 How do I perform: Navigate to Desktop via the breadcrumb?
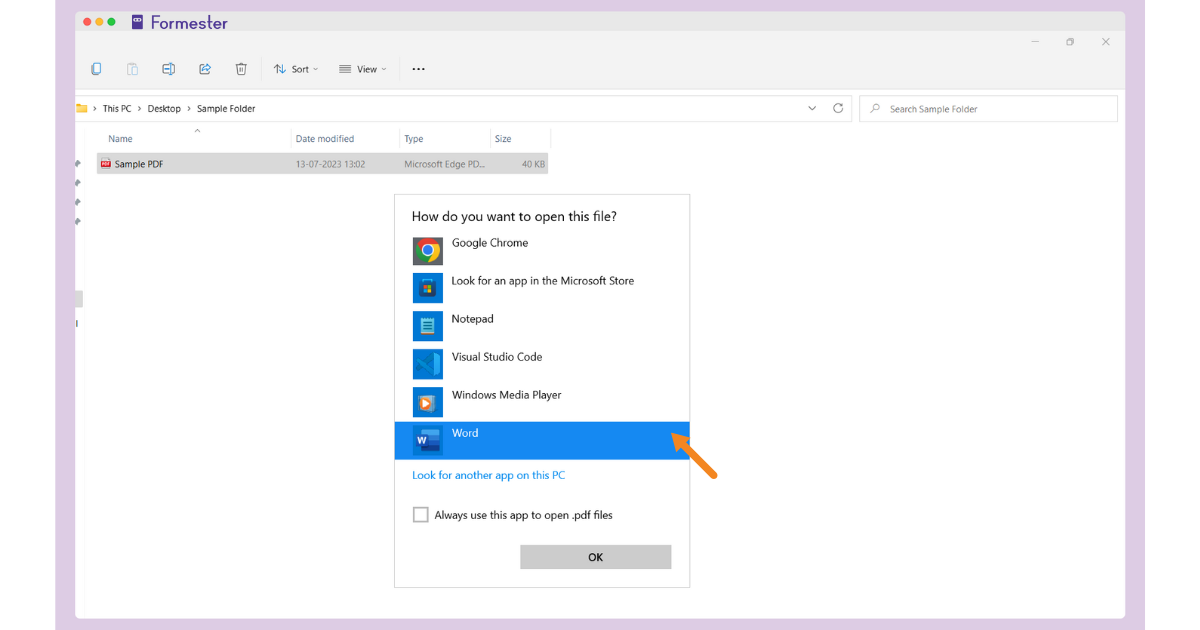[164, 108]
